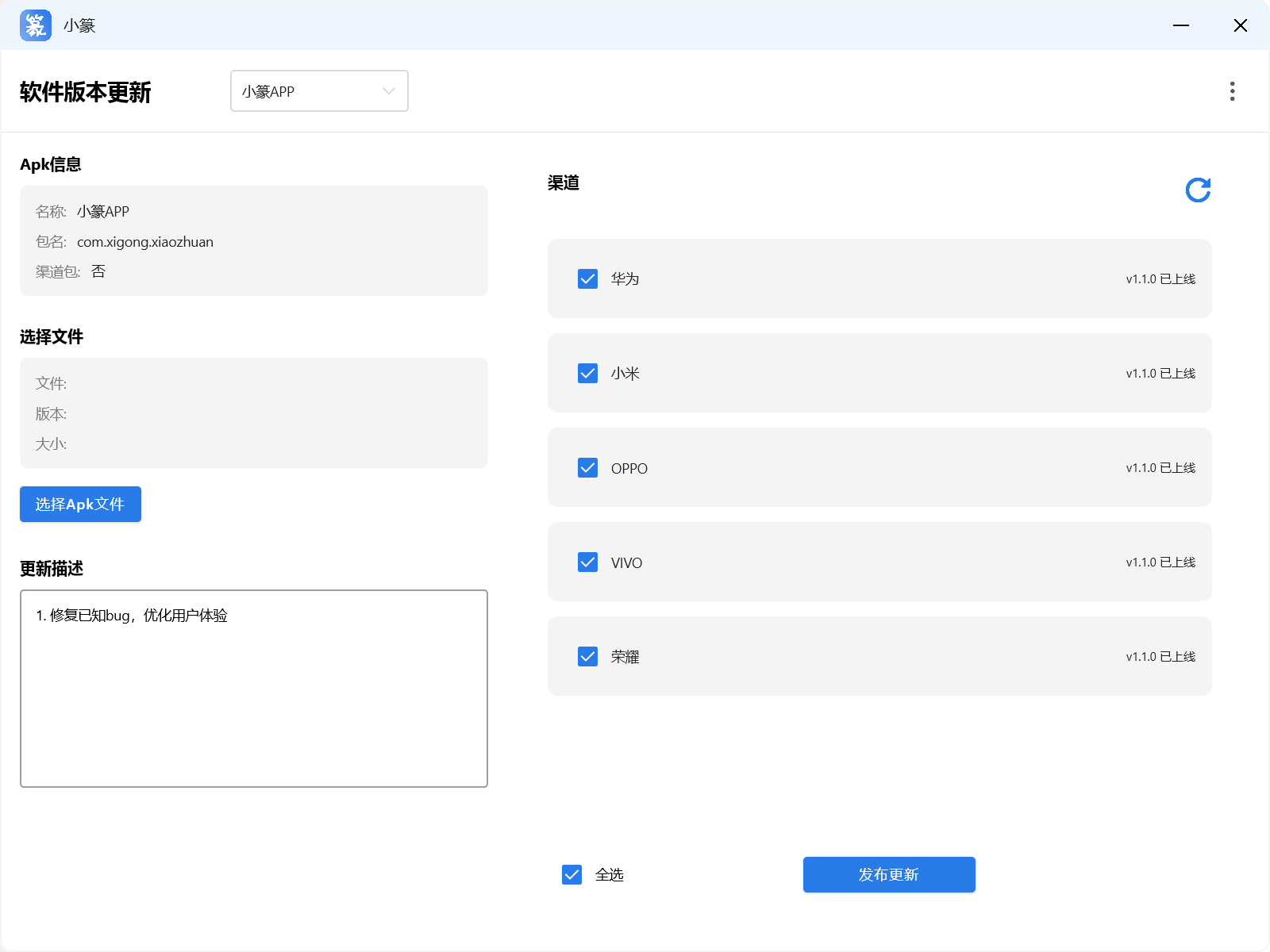Screen dimensions: 1270x952
Task: Focus the 更新描述 text area
Action: pos(254,689)
